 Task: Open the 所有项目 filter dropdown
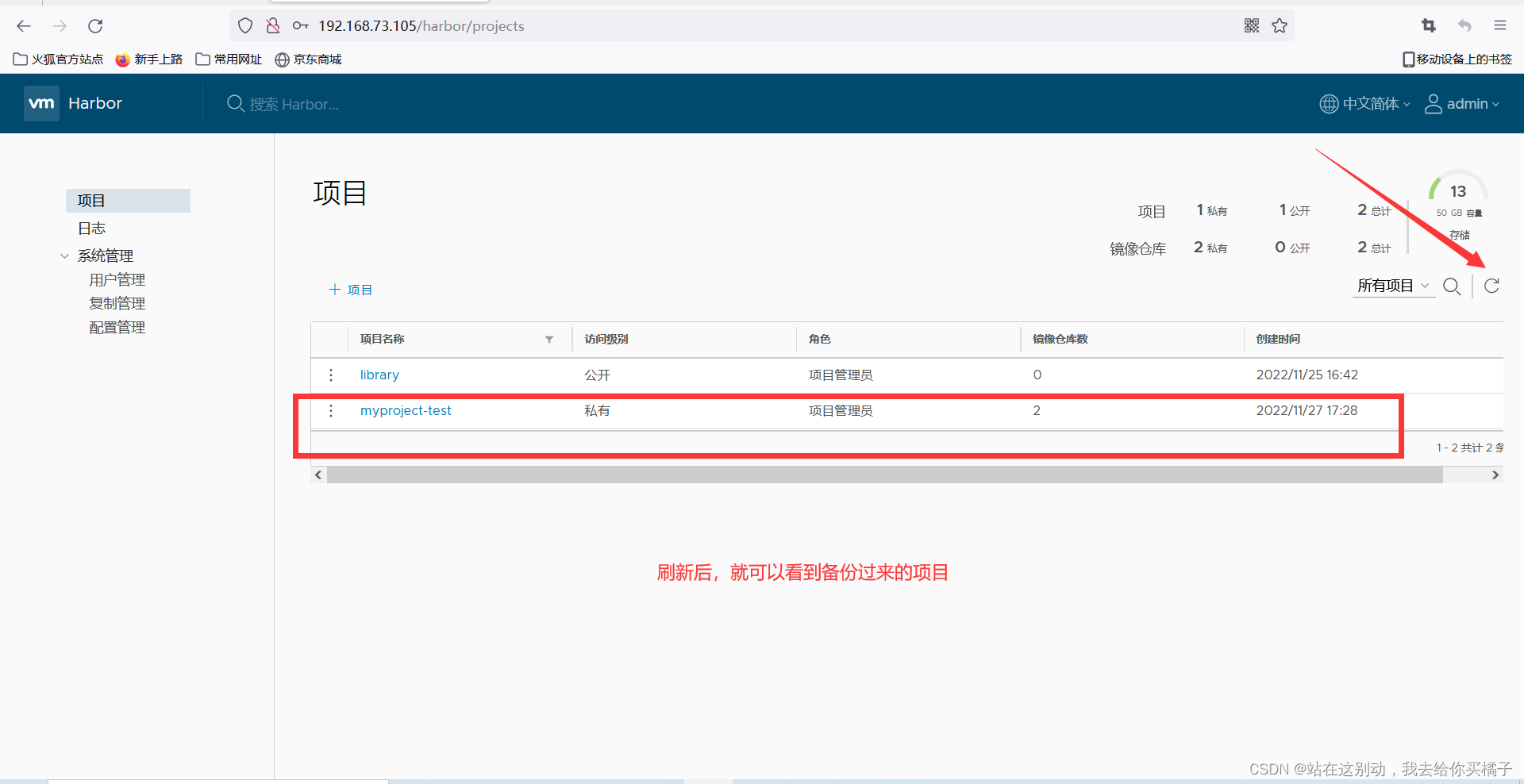click(1393, 286)
